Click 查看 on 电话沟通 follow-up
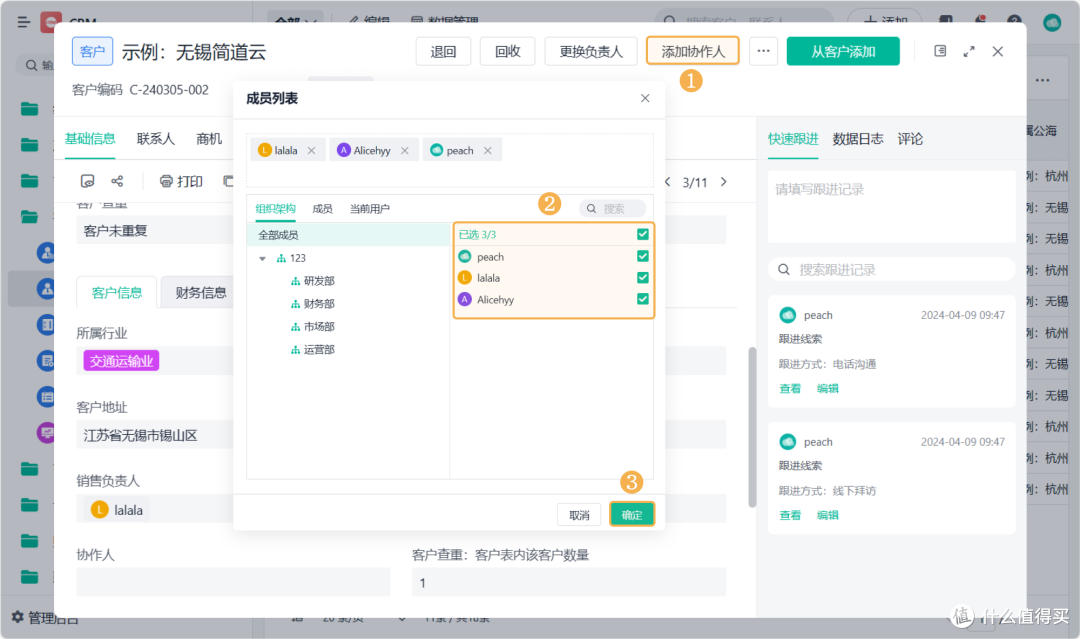Image resolution: width=1080 pixels, height=639 pixels. pos(790,388)
